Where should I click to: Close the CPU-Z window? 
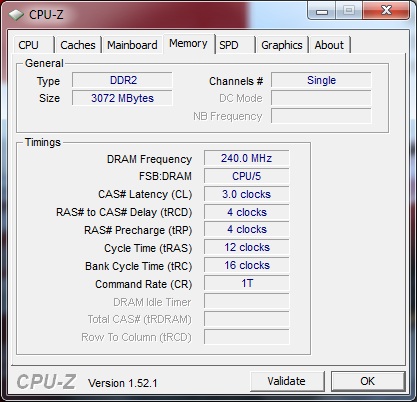pyautogui.click(x=386, y=11)
